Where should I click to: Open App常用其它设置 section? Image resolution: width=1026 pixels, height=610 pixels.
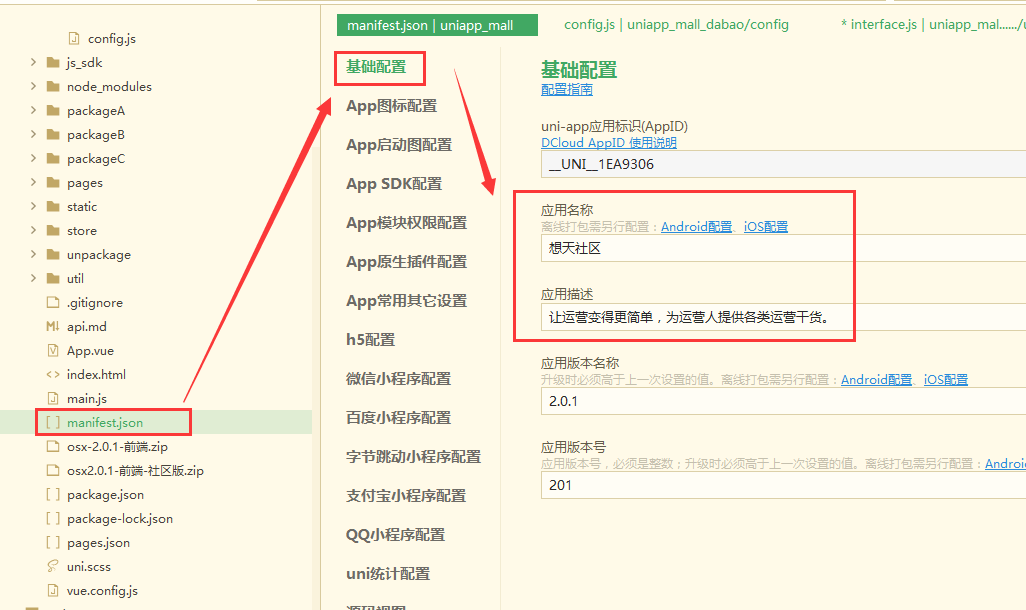coord(406,300)
